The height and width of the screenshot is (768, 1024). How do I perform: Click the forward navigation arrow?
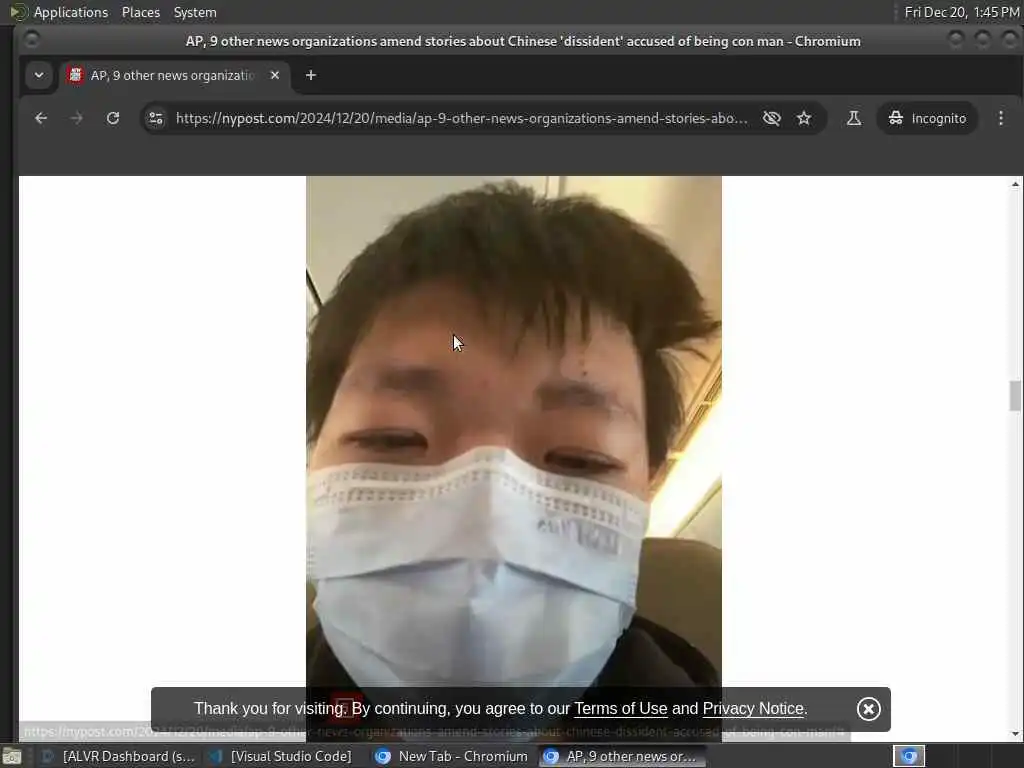(76, 118)
